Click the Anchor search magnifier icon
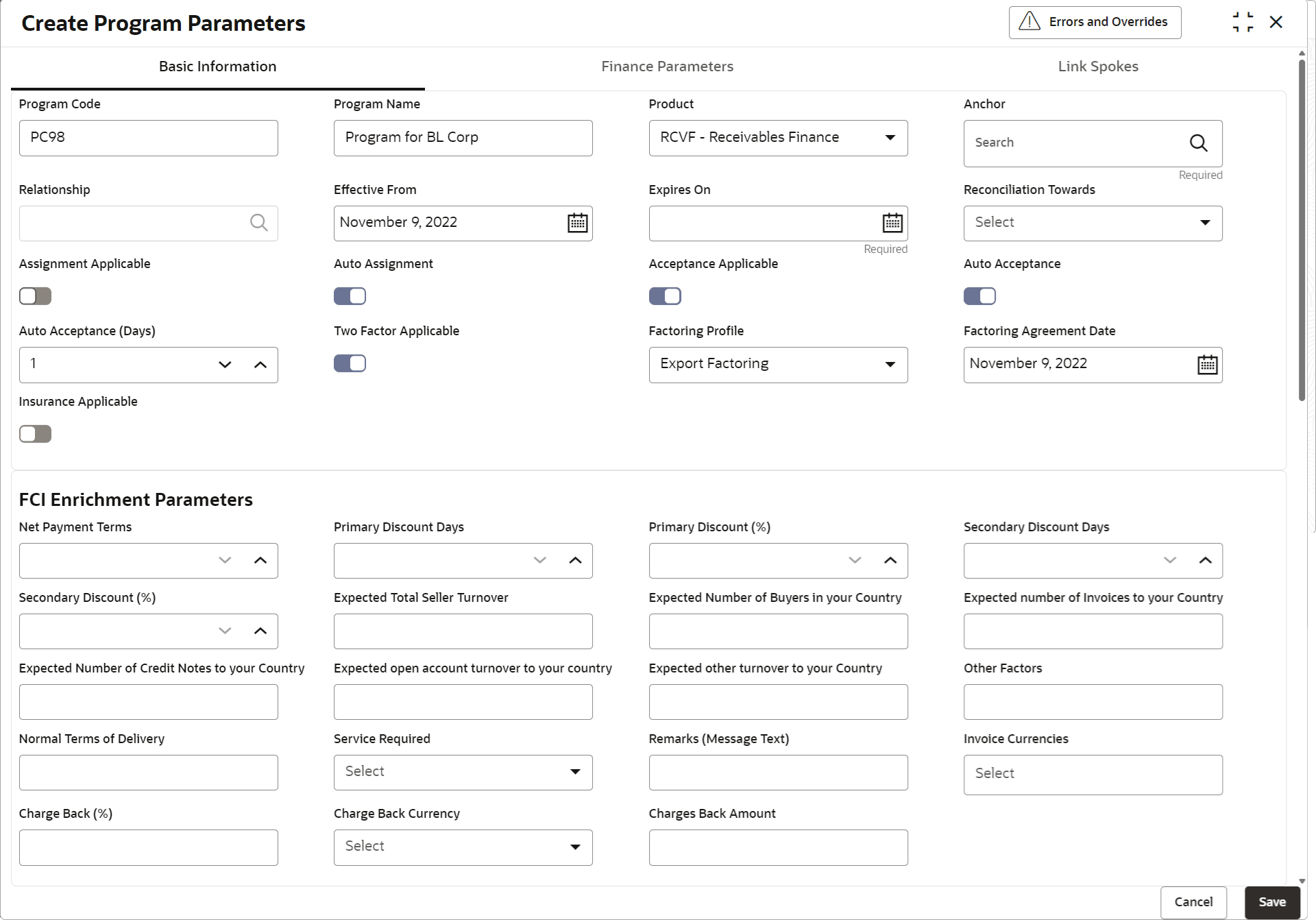 click(x=1198, y=143)
